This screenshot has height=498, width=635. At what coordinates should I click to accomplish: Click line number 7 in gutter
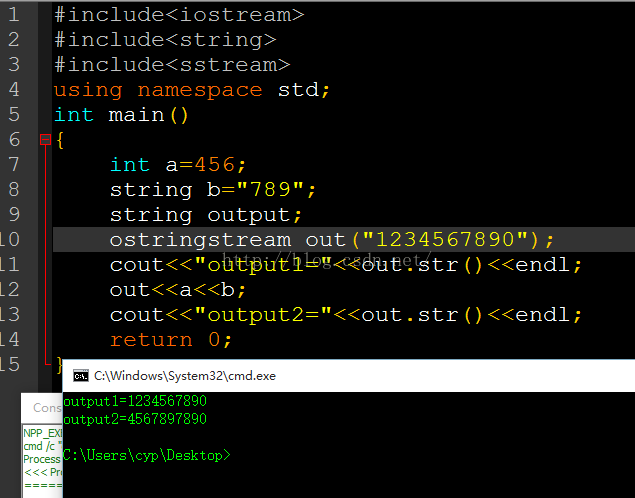pyautogui.click(x=13, y=164)
